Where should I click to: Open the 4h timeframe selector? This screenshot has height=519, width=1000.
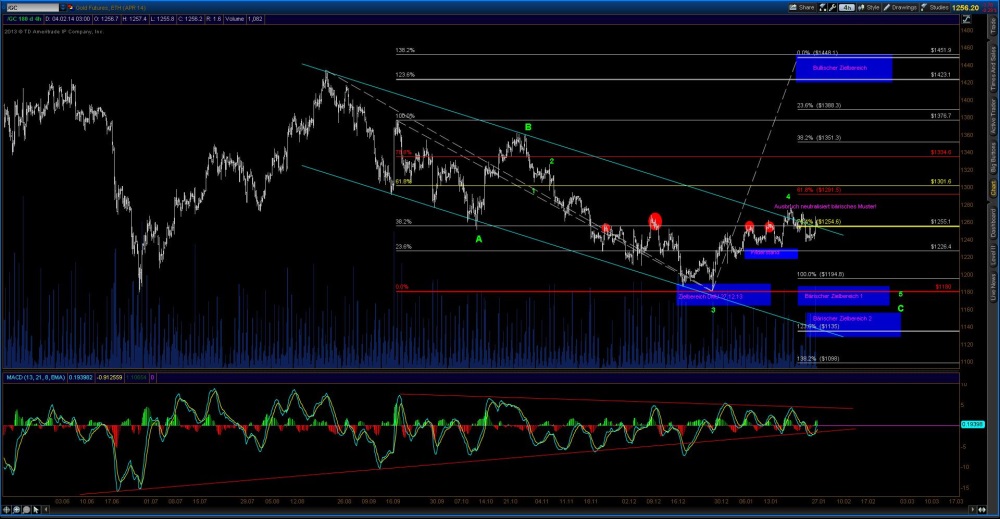(x=847, y=6)
